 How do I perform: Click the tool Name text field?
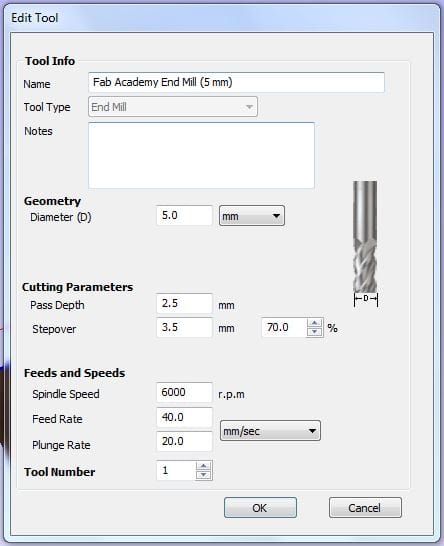point(236,83)
